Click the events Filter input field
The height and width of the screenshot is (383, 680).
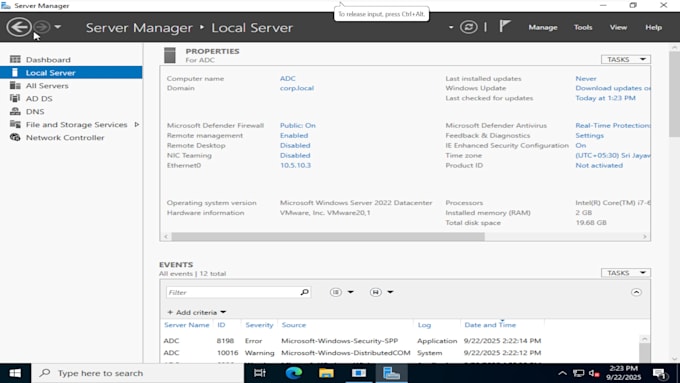click(232, 292)
